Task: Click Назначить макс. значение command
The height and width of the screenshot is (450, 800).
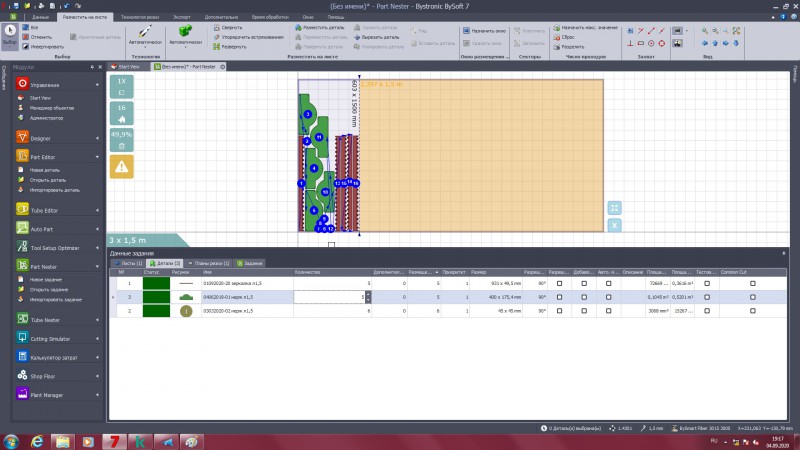Action: [585, 28]
